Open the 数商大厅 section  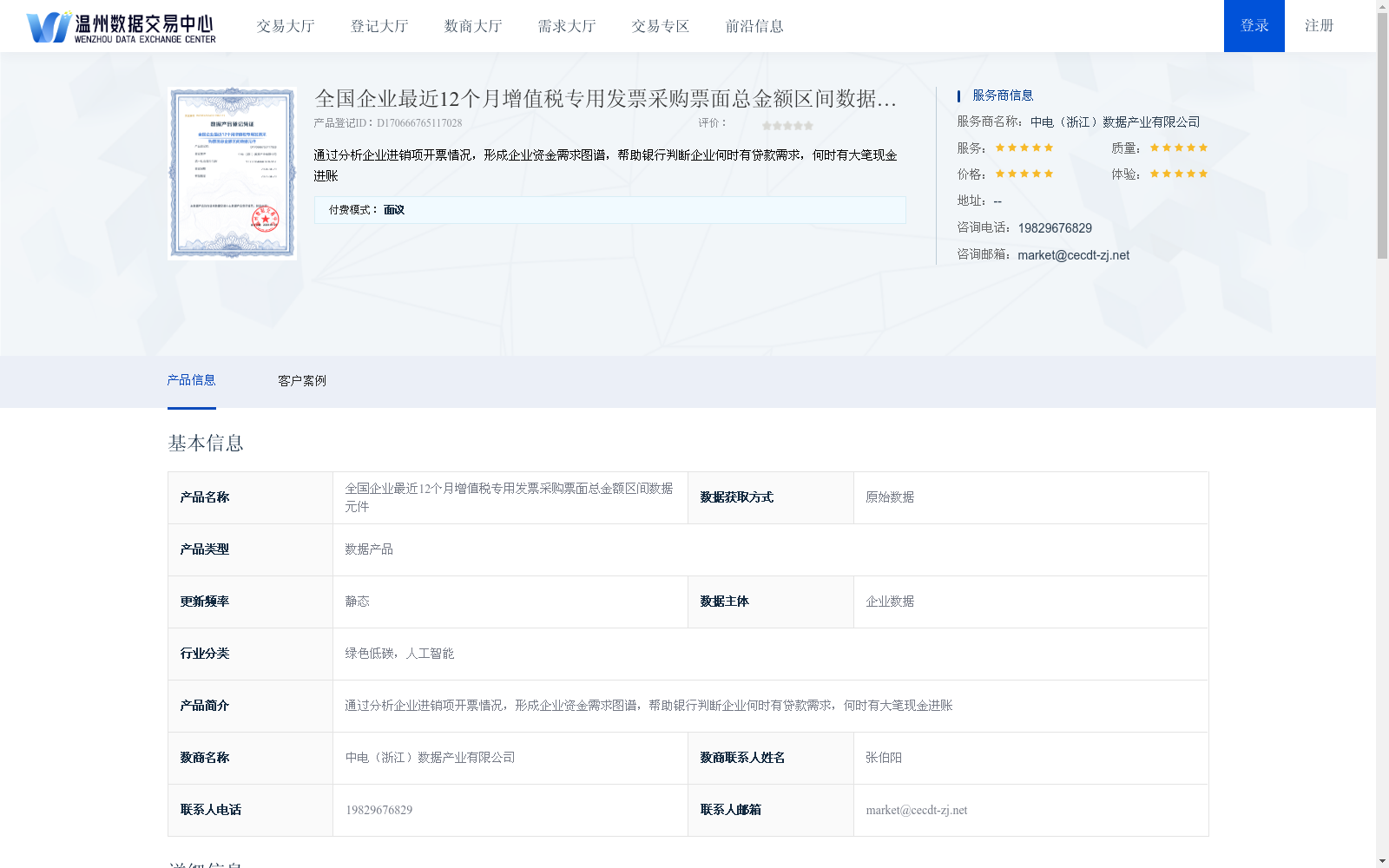coord(472,26)
